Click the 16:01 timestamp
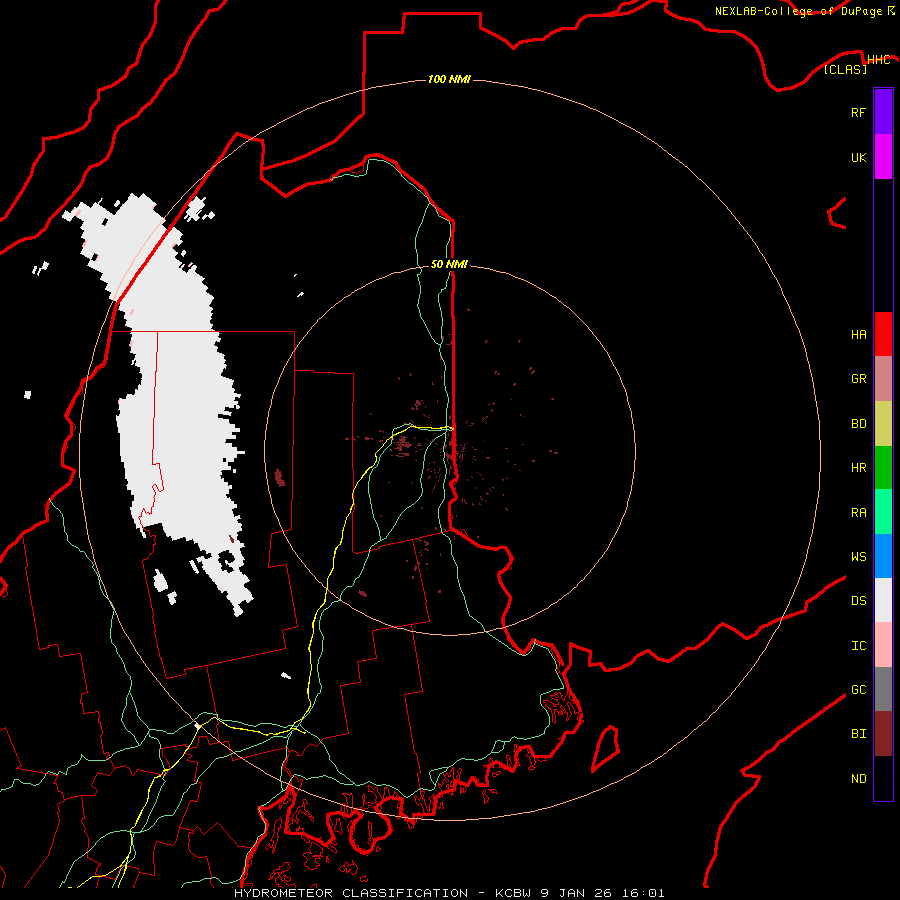Viewport: 900px width, 900px height. [x=645, y=893]
